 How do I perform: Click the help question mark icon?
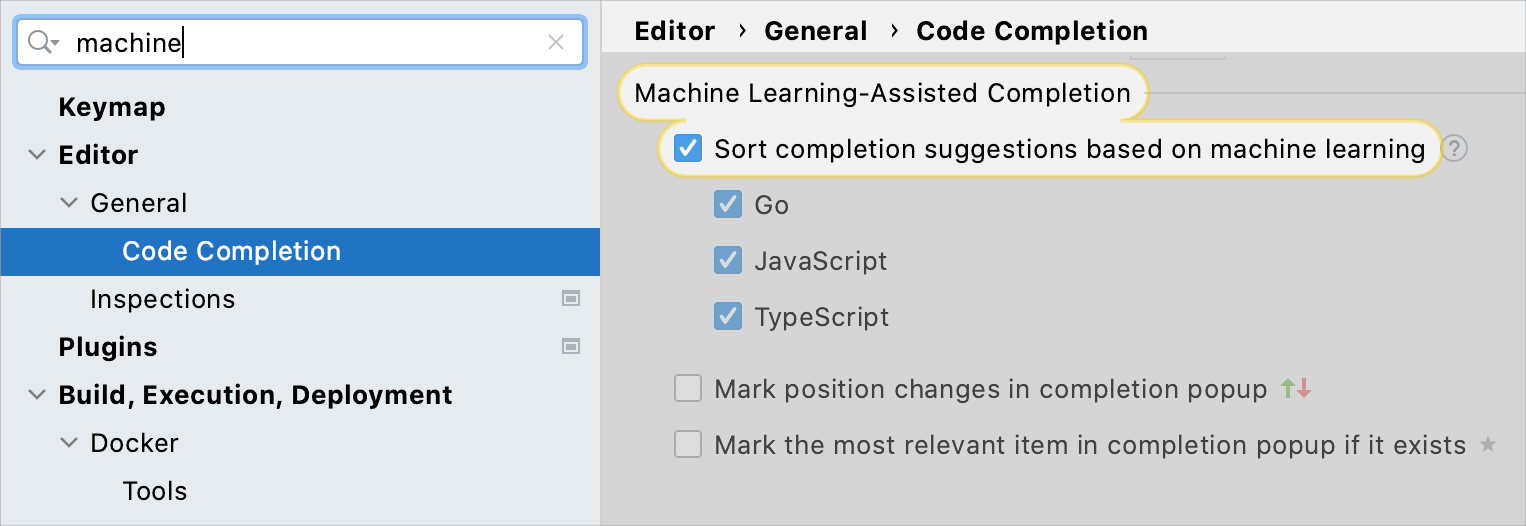click(1455, 149)
